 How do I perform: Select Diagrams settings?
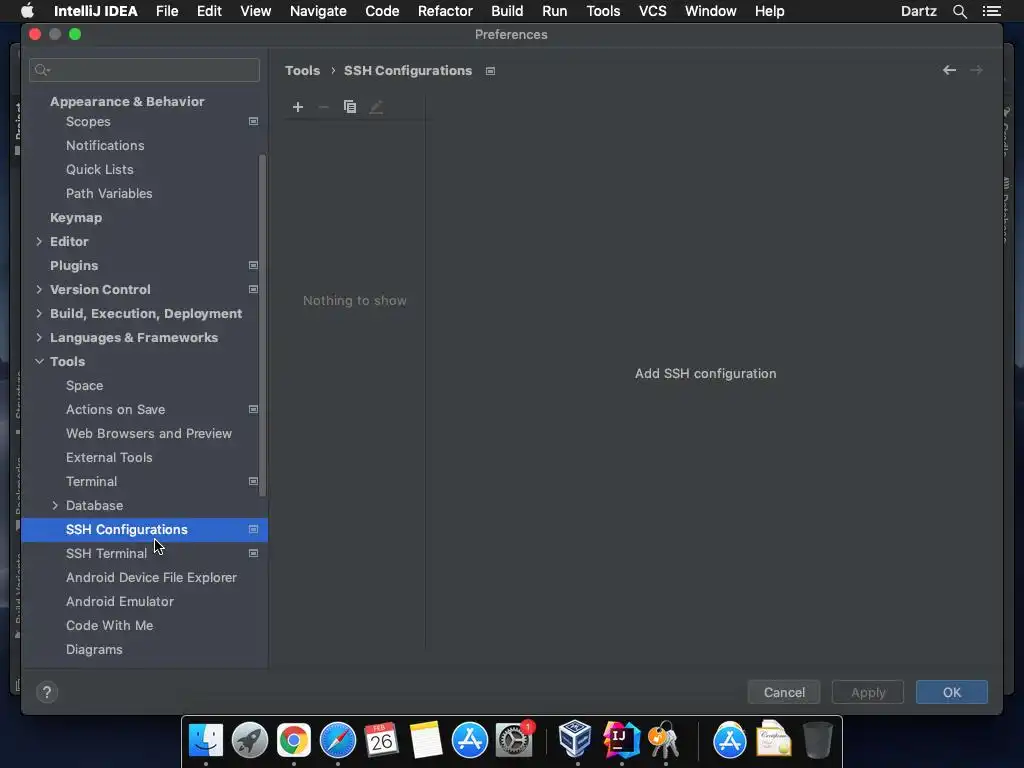(94, 649)
